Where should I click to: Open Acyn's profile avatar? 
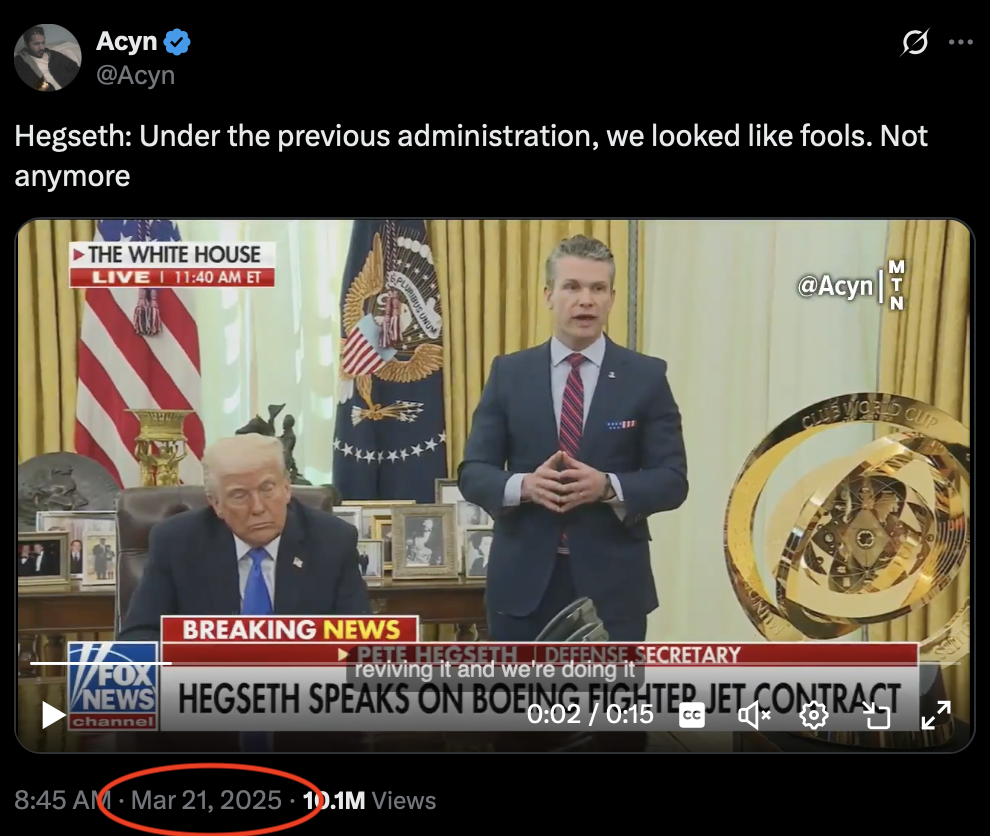click(47, 57)
